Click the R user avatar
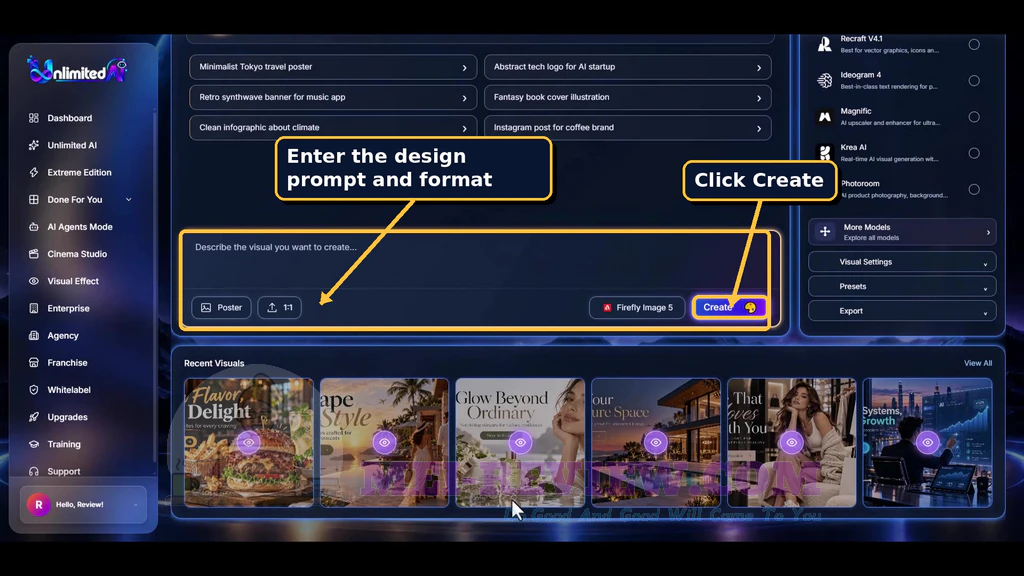 39,505
